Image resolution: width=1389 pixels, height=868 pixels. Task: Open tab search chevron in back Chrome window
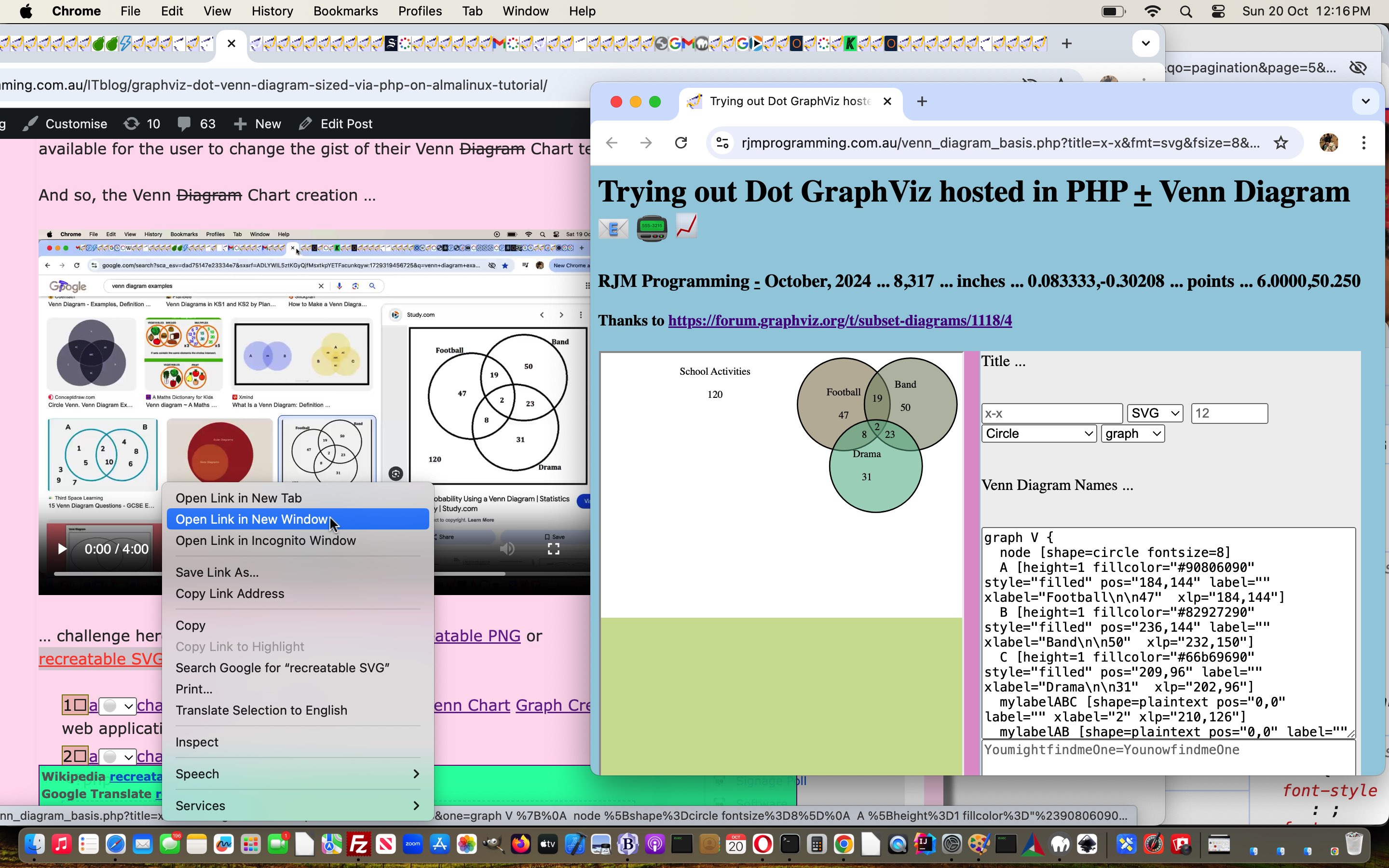(x=1145, y=43)
